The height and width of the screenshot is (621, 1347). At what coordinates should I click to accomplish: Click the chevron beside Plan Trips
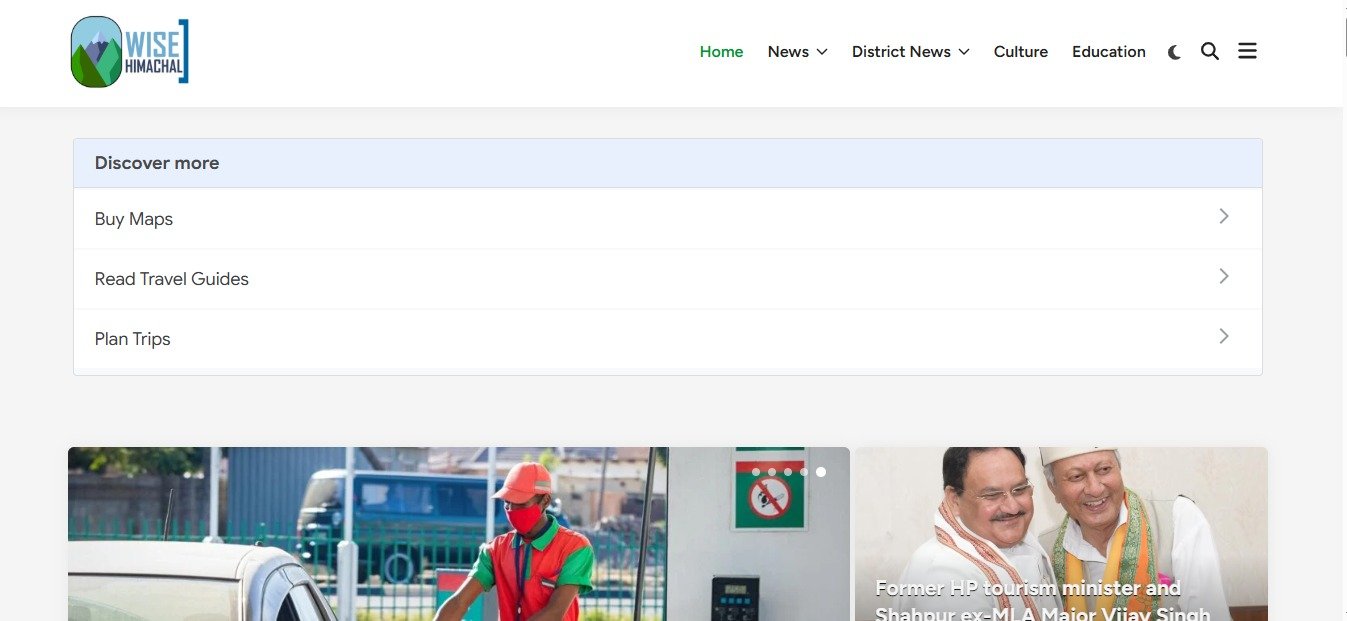tap(1224, 336)
